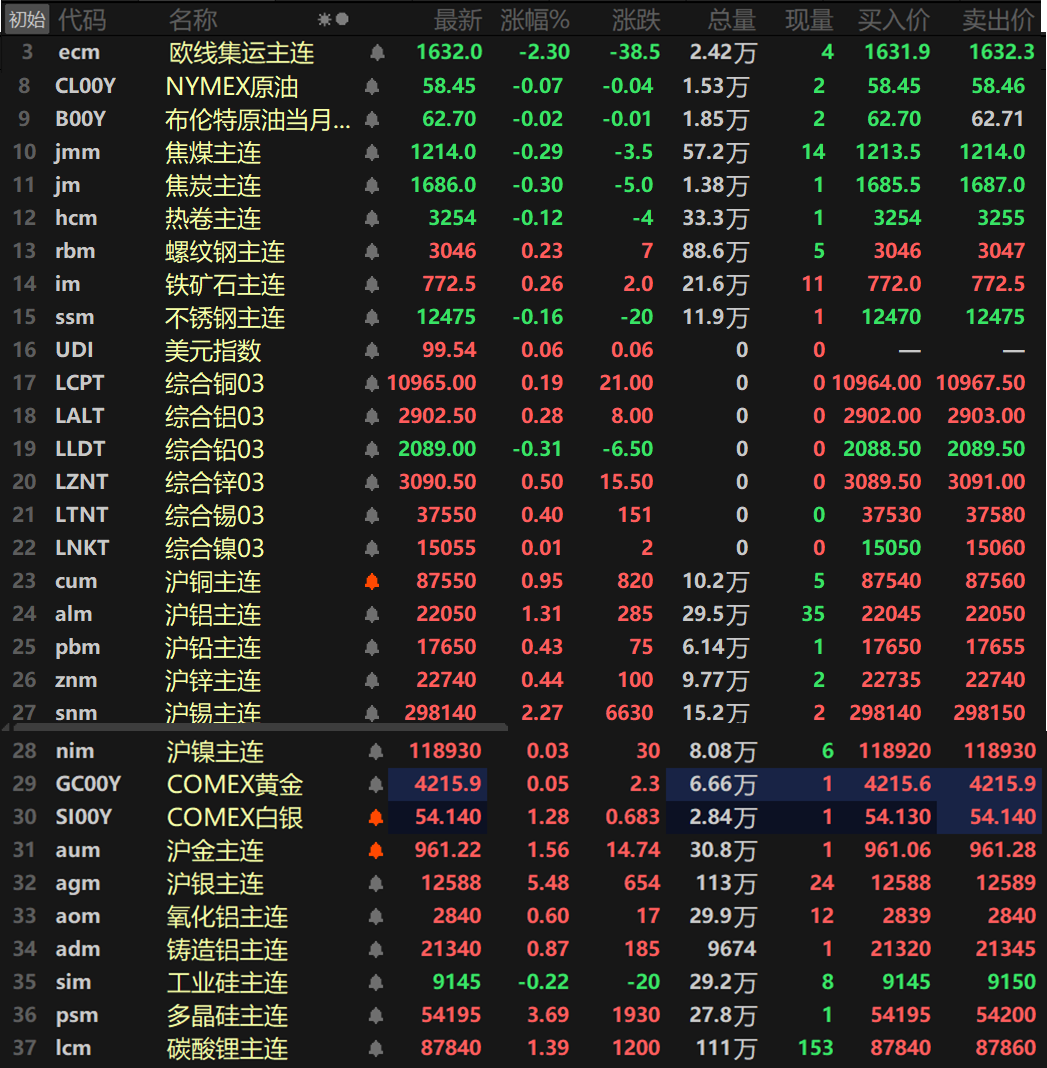Select the 初始 tab at top left

27,19
